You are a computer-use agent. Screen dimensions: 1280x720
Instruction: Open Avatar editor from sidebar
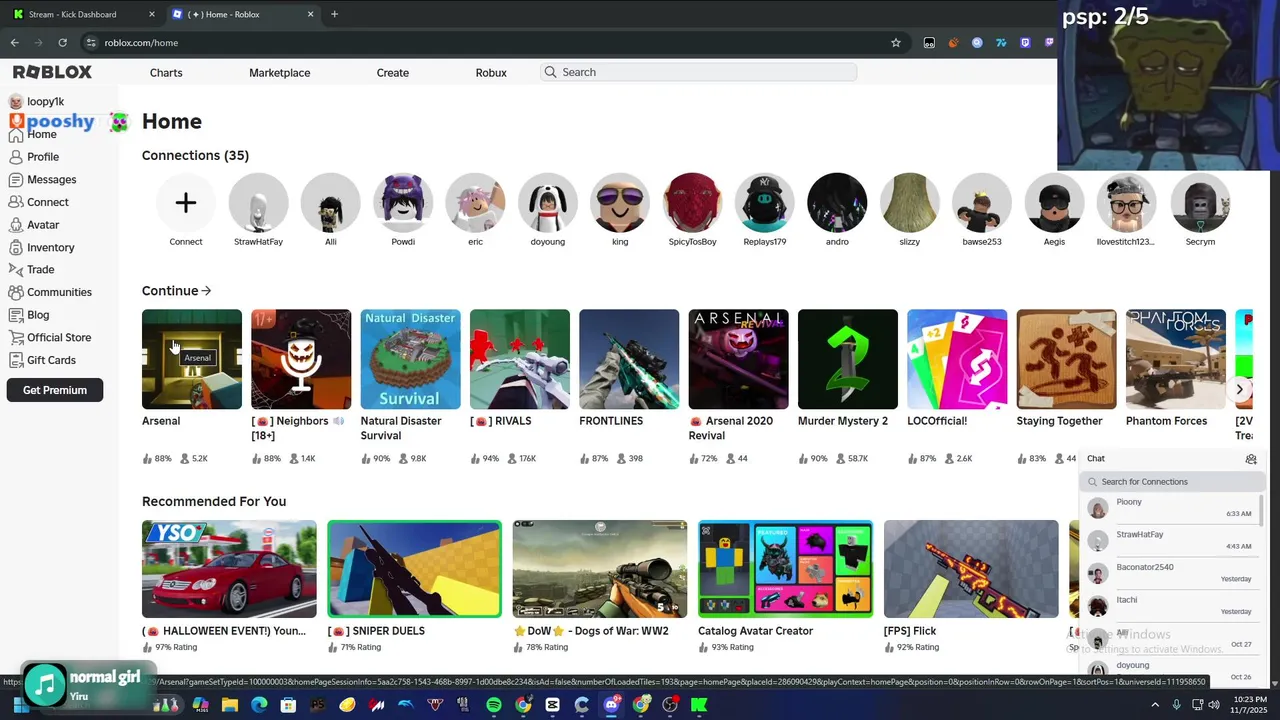pos(35,225)
